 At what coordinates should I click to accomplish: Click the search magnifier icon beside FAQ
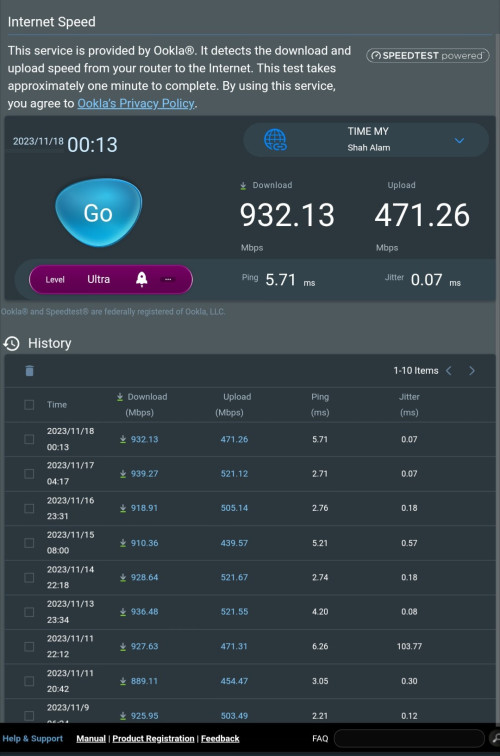click(x=495, y=738)
